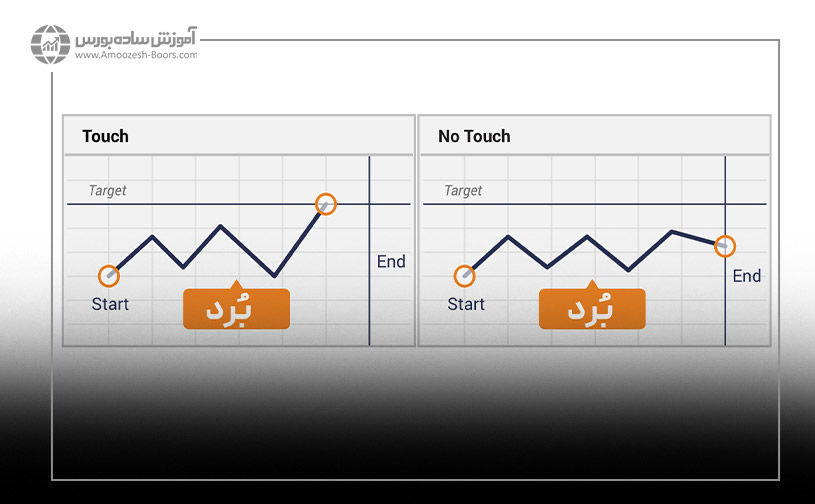
Task: Click the "Target" label in No Touch chart
Action: click(x=463, y=190)
